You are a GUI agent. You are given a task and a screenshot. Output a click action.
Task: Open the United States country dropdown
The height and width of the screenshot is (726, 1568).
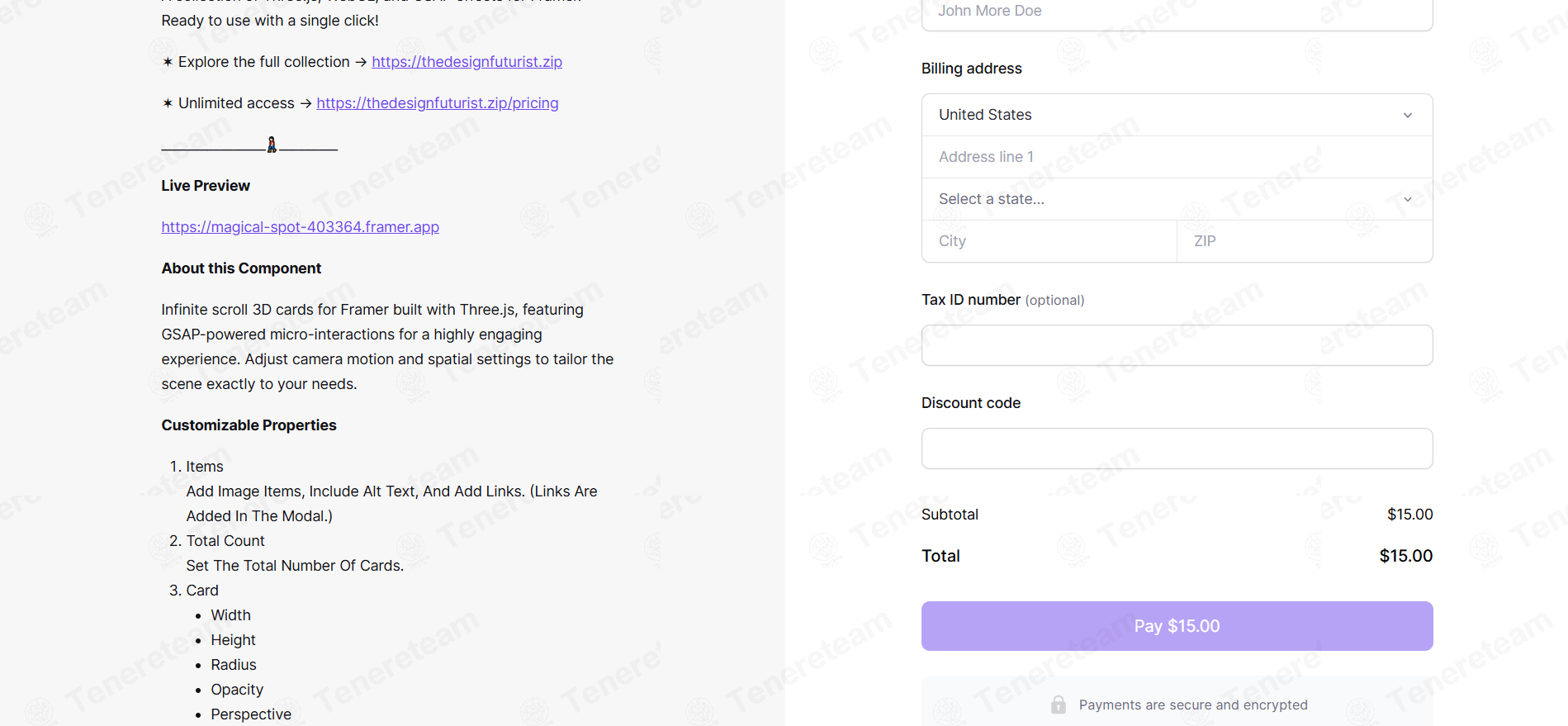pyautogui.click(x=1177, y=115)
